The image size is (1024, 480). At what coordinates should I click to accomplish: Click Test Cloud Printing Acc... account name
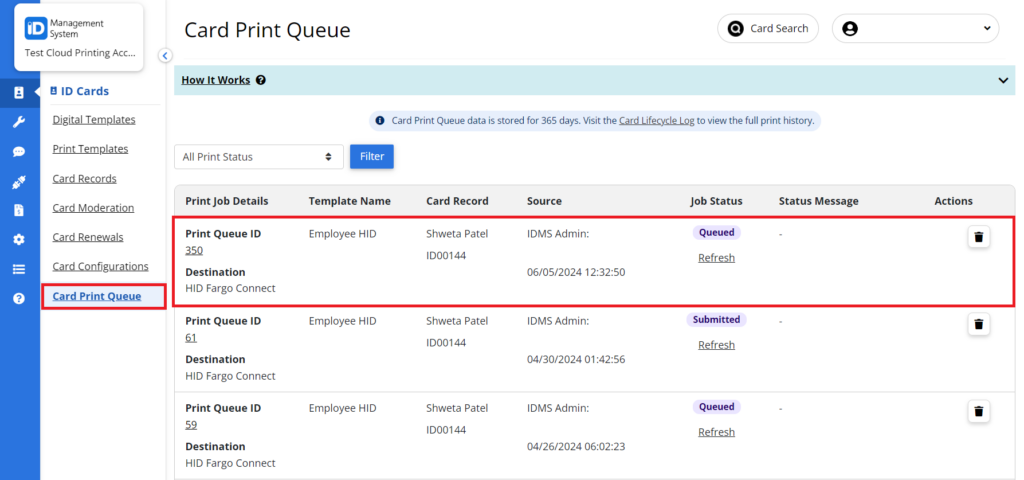(80, 53)
